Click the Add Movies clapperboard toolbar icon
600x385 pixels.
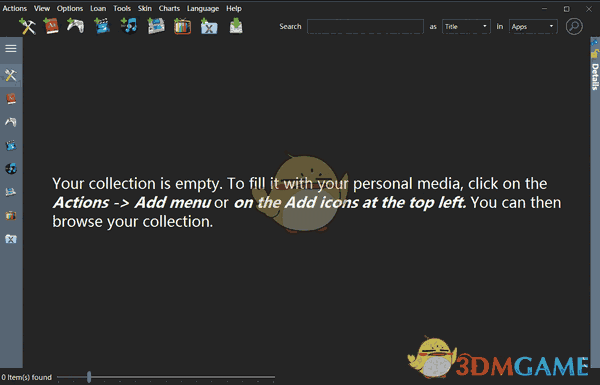click(x=102, y=26)
